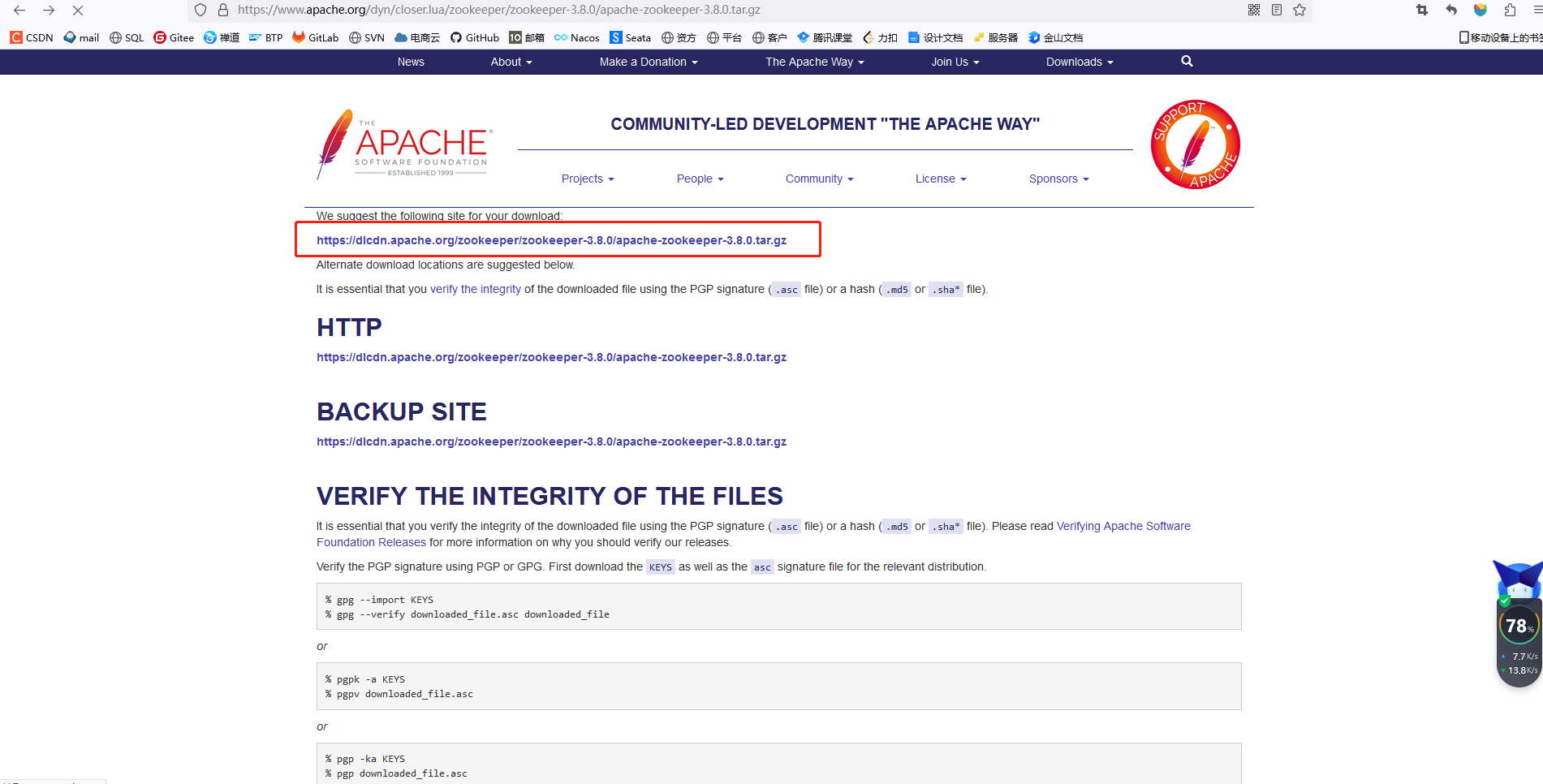Open the 邮箱 bookmark
Image resolution: width=1543 pixels, height=784 pixels.
click(x=527, y=37)
